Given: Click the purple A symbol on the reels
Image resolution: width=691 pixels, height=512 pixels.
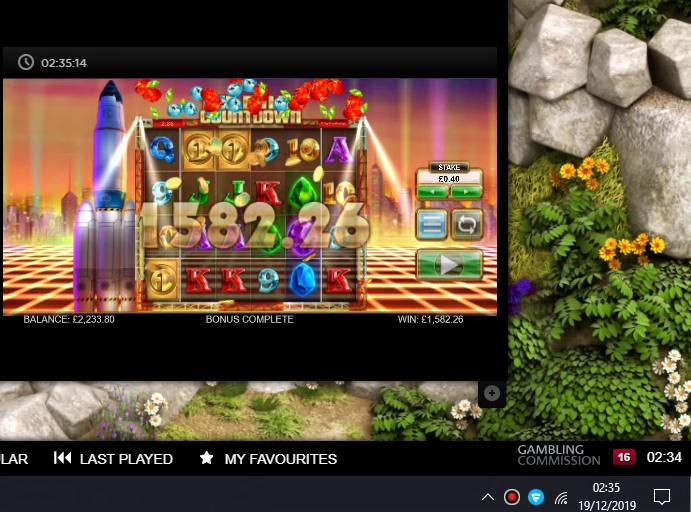Looking at the screenshot, I should pos(338,150).
